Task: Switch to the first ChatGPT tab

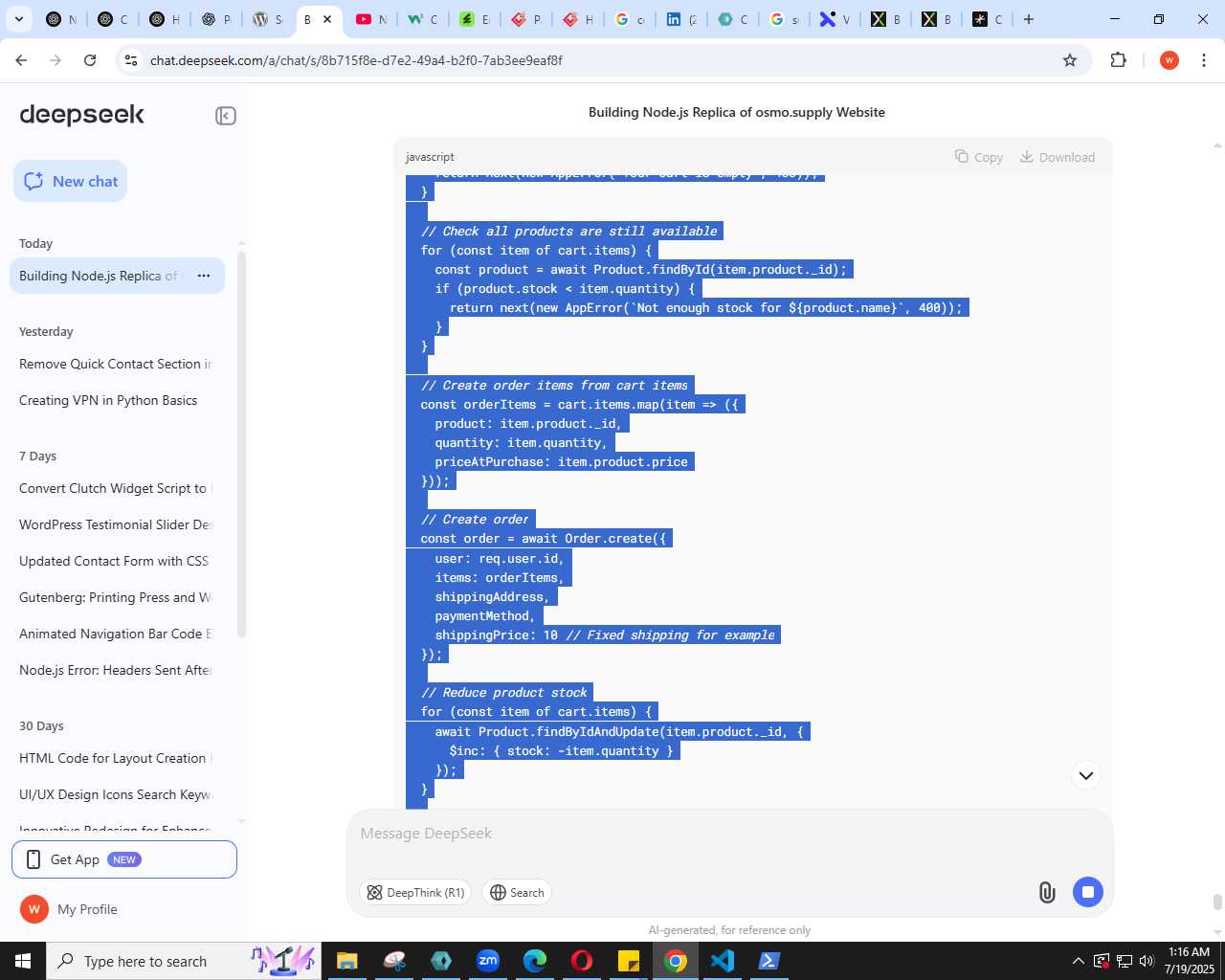Action: pos(61,19)
